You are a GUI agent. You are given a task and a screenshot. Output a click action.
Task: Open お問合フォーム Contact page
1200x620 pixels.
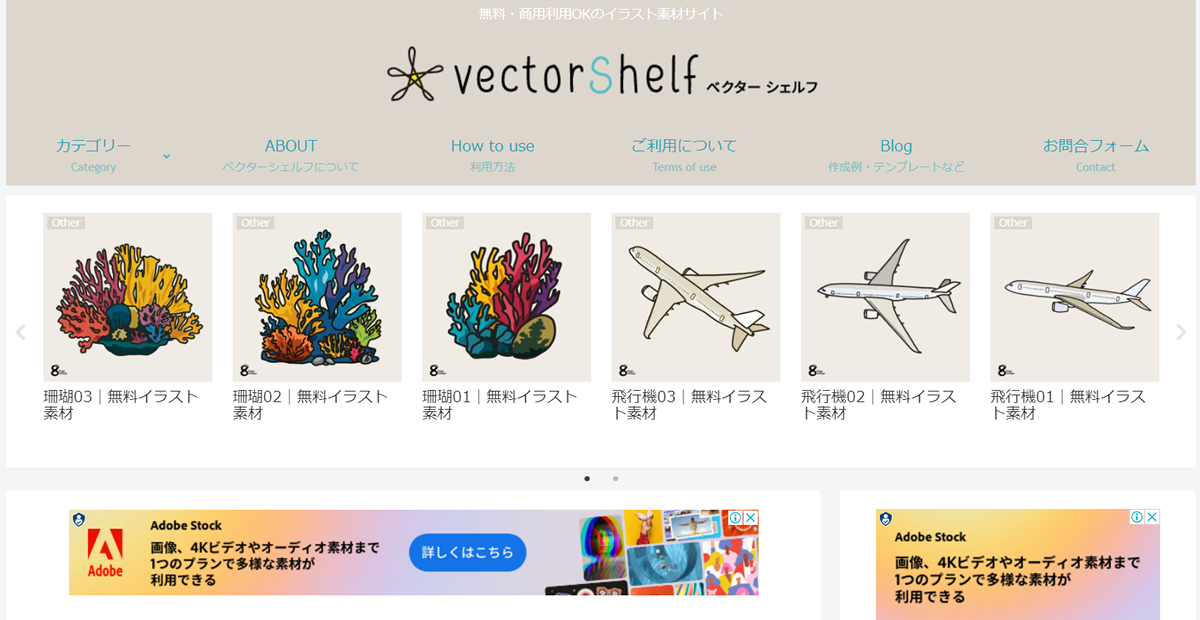point(1096,155)
